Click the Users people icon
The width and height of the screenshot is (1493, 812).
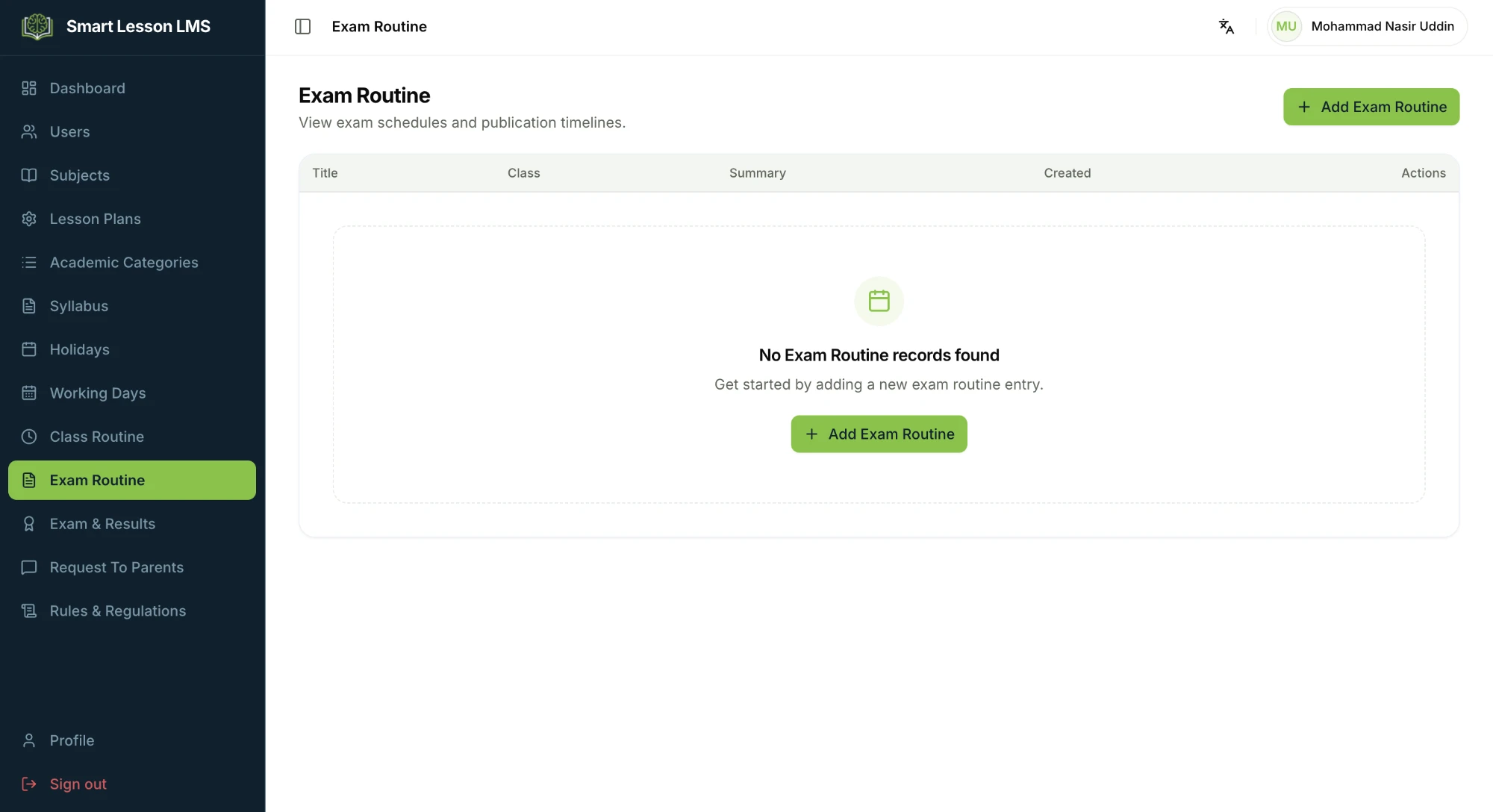(29, 132)
